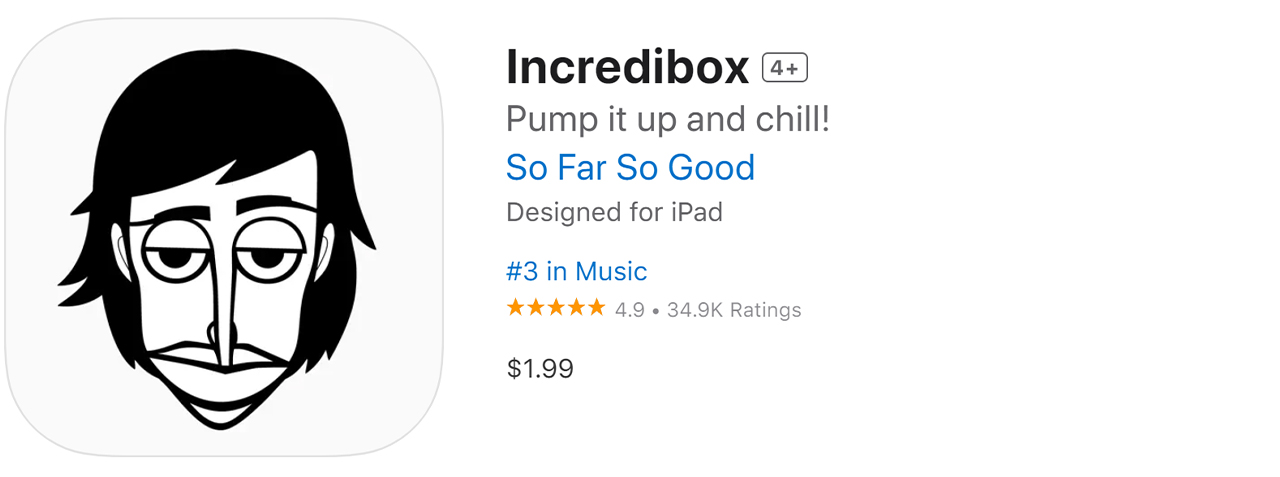Open the 34.9K Ratings count
This screenshot has height=477, width=1280.
[734, 310]
